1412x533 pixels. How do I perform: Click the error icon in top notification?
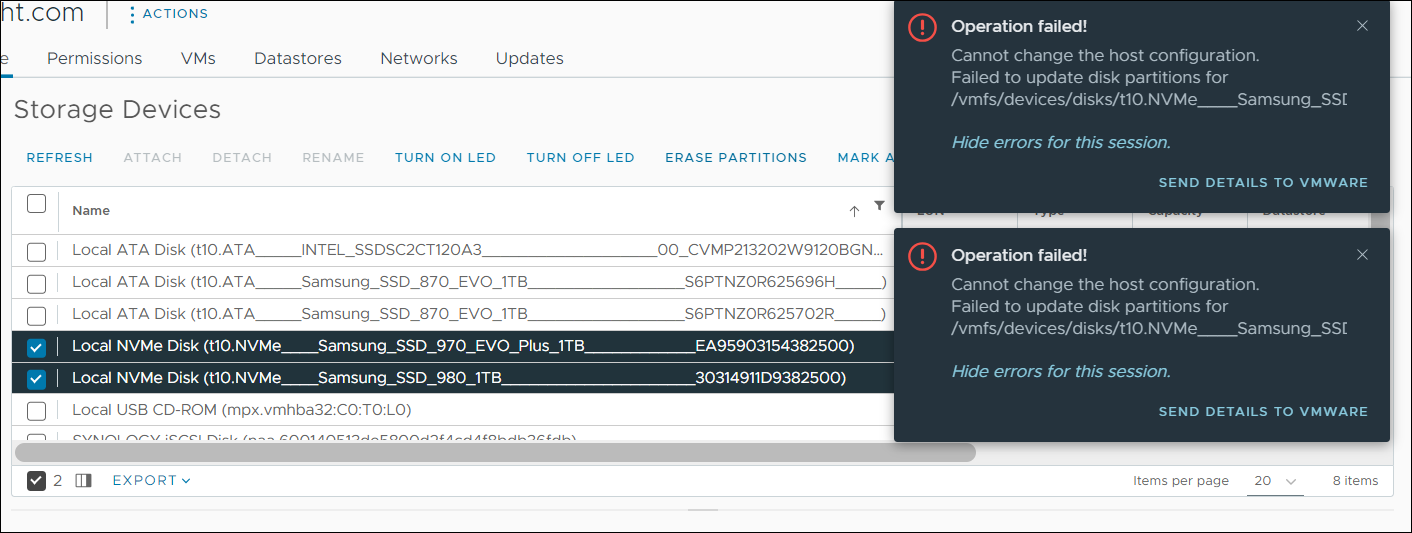pyautogui.click(x=922, y=28)
